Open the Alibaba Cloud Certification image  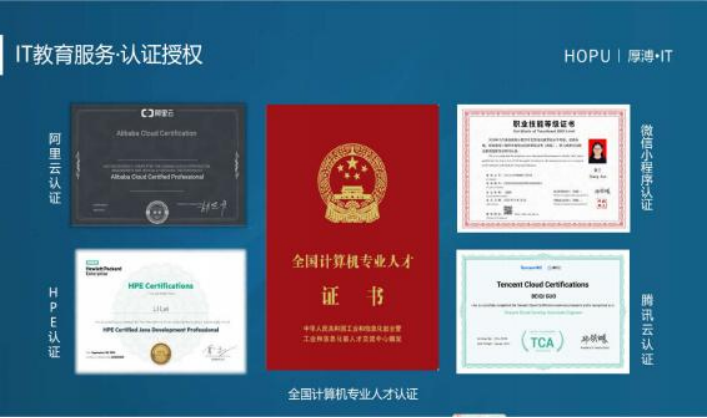coord(158,164)
